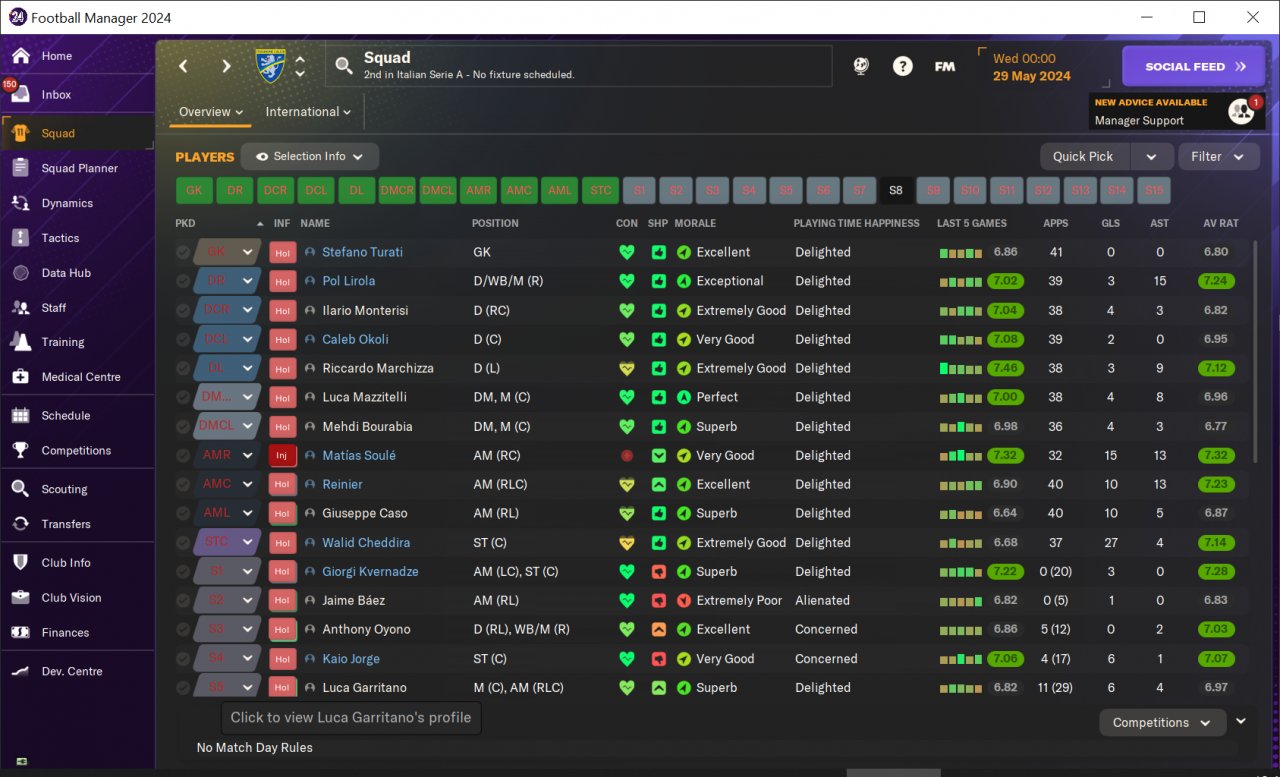The height and width of the screenshot is (777, 1280).
Task: Click the FM menu logo
Action: coord(944,66)
